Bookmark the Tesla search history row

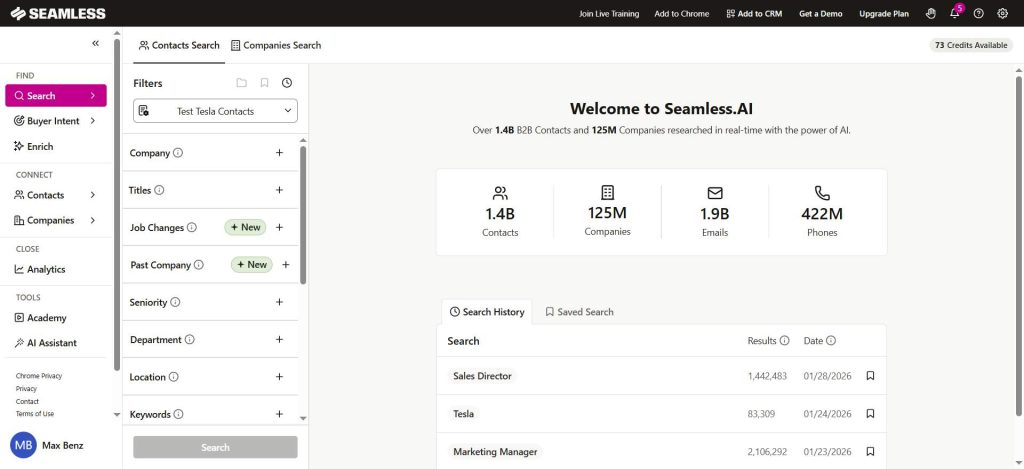click(870, 413)
